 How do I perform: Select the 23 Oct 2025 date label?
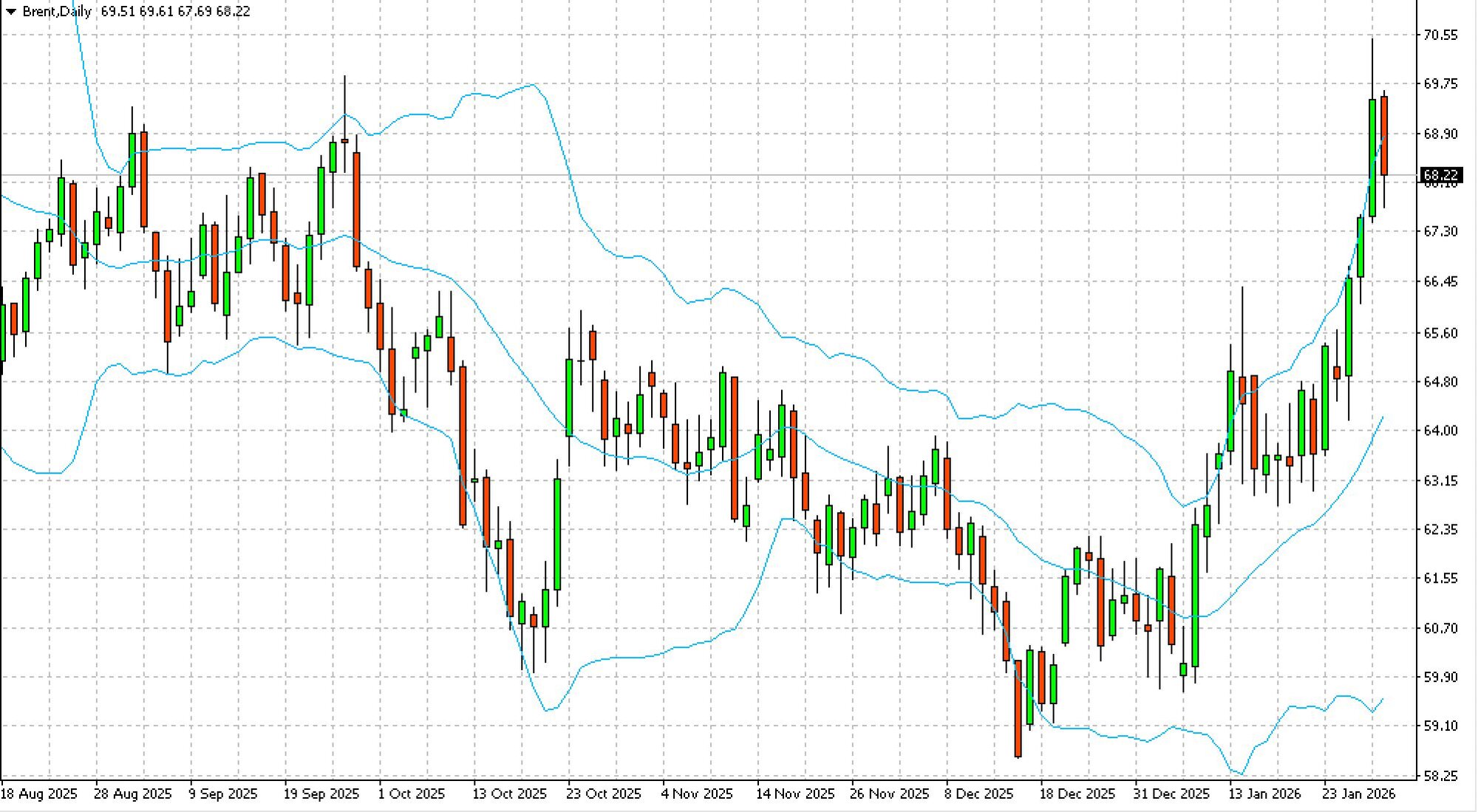(603, 794)
